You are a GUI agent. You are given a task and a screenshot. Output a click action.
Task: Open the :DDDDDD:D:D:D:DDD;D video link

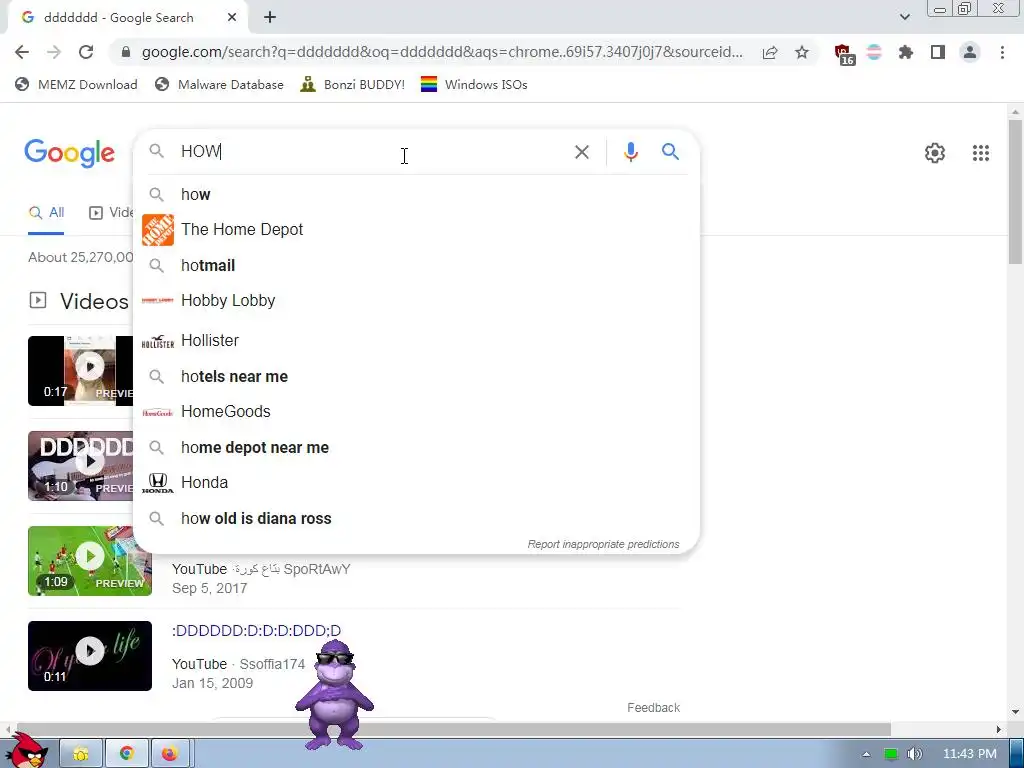256,631
